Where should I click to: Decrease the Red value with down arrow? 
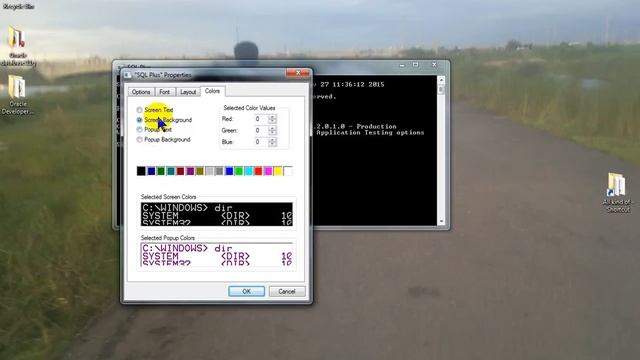[x=273, y=122]
